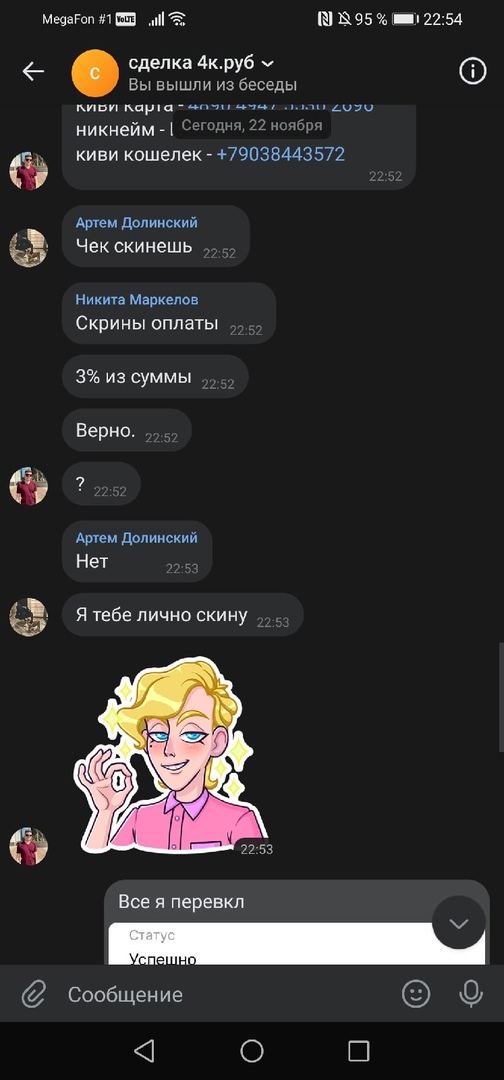The image size is (504, 1080).
Task: Open conversation info icon
Action: (x=472, y=71)
